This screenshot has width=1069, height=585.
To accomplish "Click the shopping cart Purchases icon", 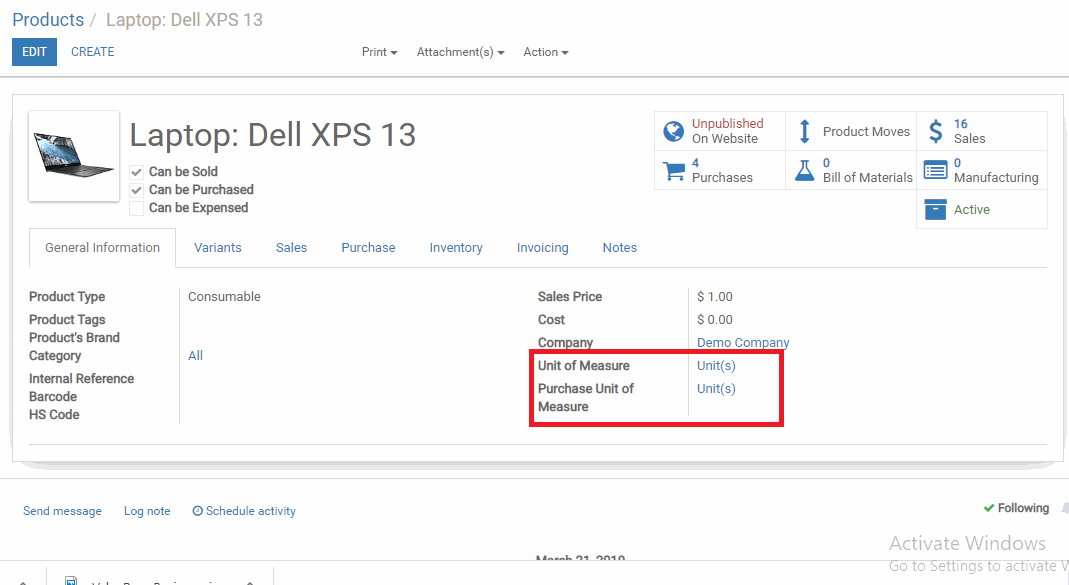I will (674, 170).
